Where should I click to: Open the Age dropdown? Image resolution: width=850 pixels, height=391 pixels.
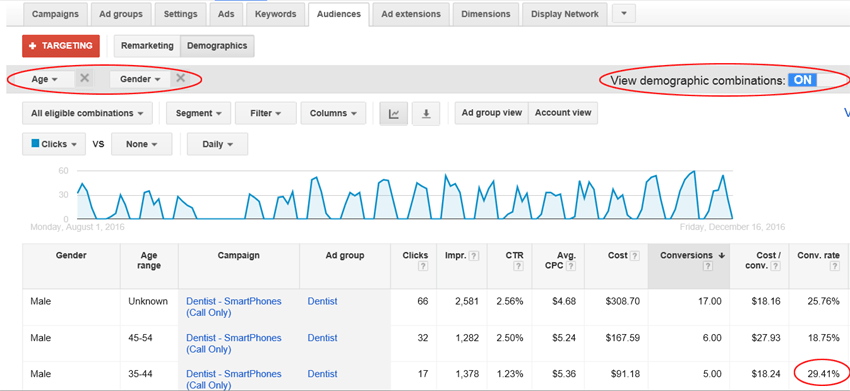(x=44, y=79)
